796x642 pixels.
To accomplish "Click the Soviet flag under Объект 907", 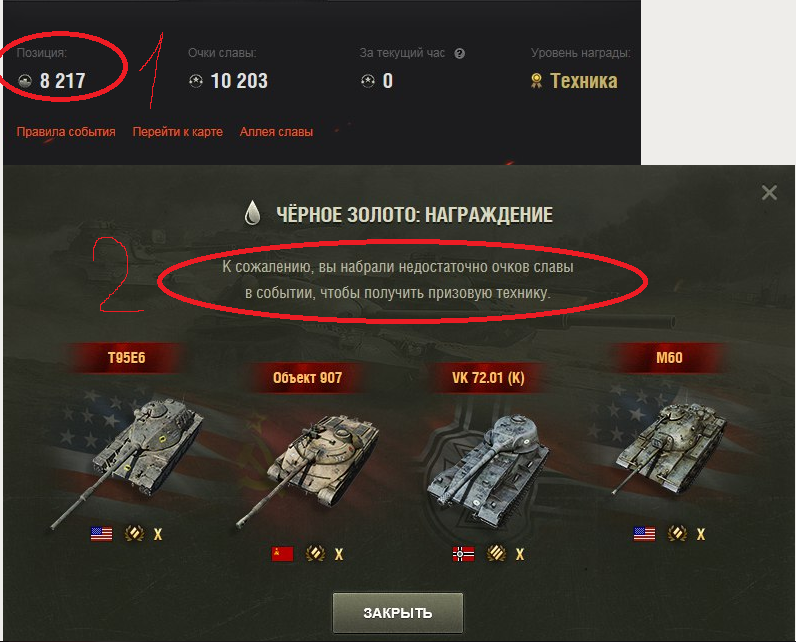I will point(282,554).
